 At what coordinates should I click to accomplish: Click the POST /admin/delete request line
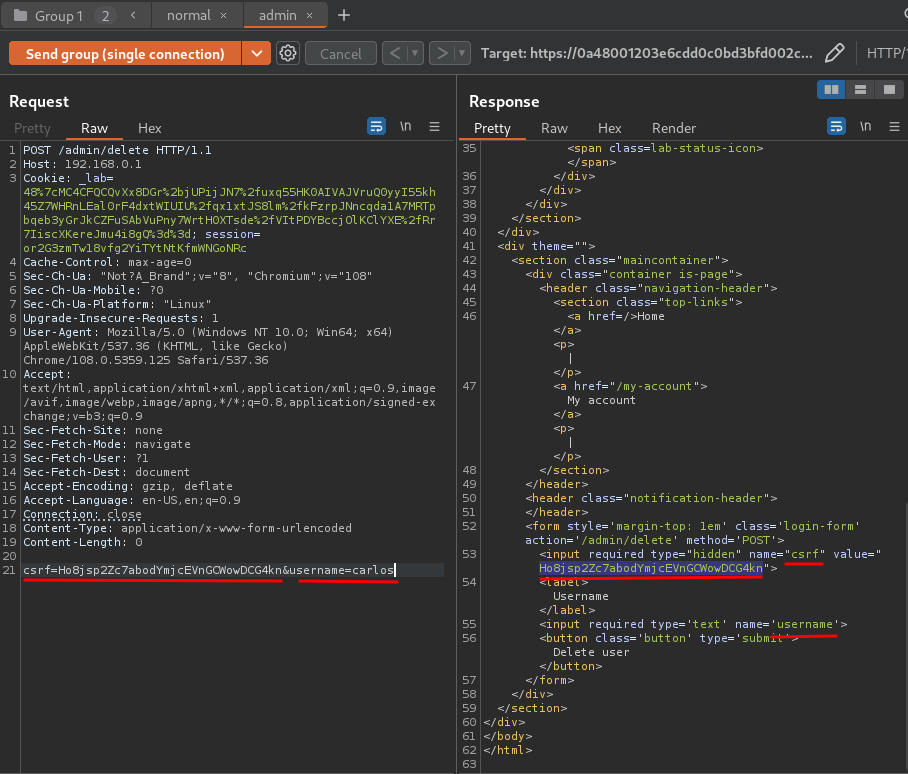tap(117, 150)
